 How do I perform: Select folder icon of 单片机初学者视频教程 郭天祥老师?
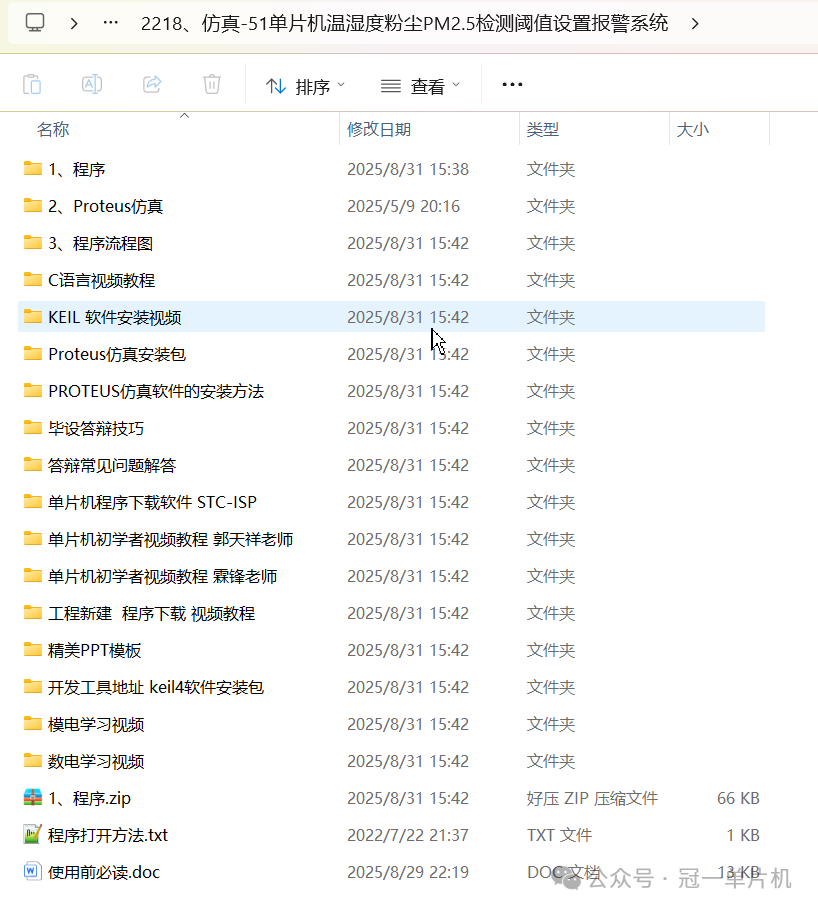[33, 539]
